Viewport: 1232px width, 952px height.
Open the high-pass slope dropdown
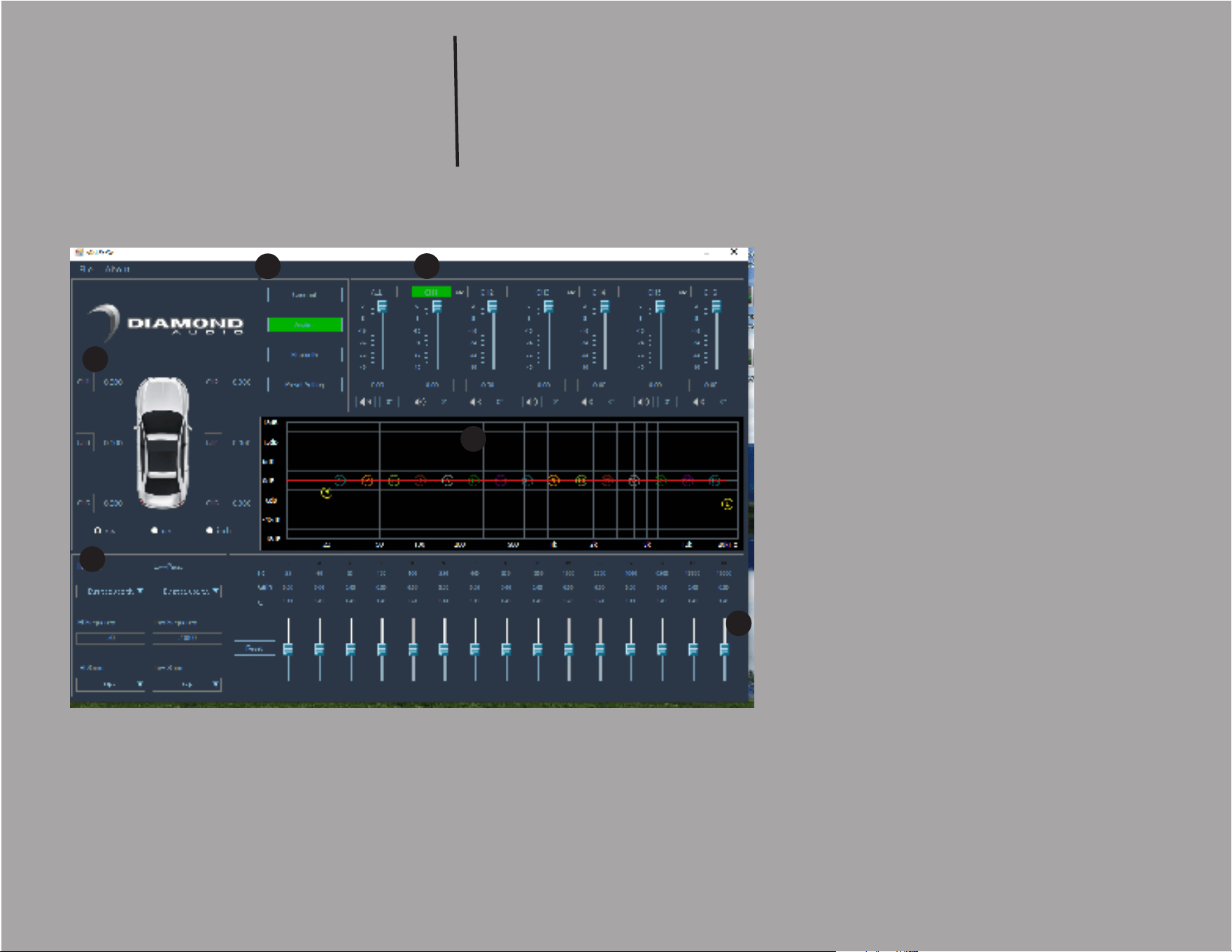click(111, 684)
